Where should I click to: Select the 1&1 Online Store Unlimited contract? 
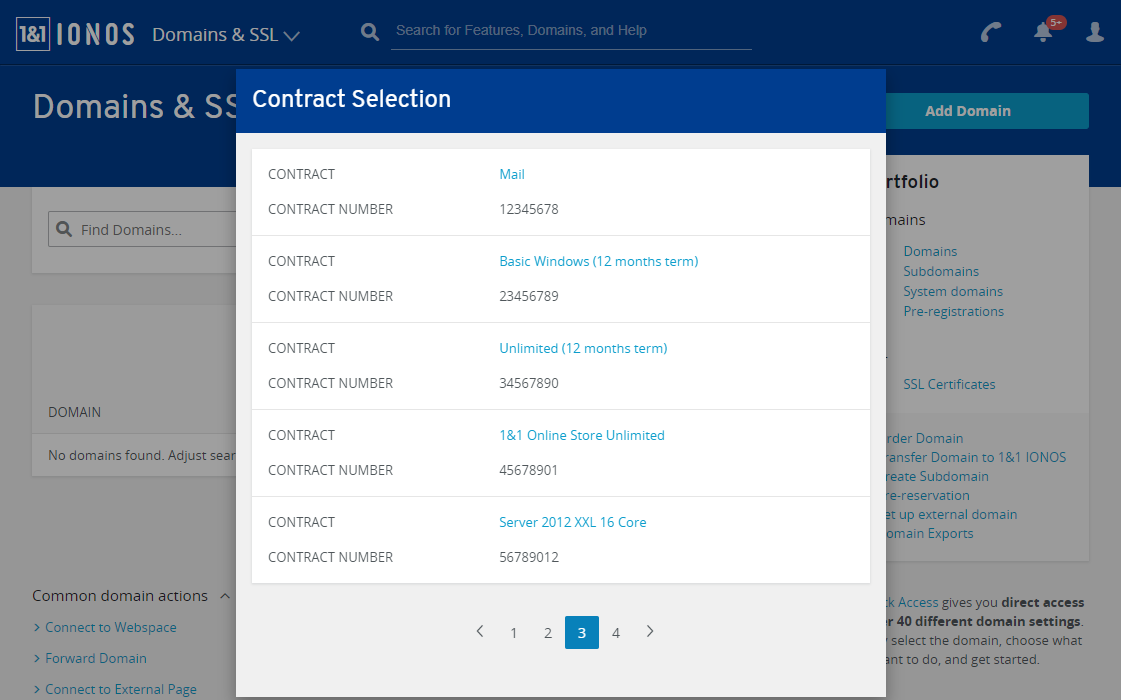tap(581, 435)
